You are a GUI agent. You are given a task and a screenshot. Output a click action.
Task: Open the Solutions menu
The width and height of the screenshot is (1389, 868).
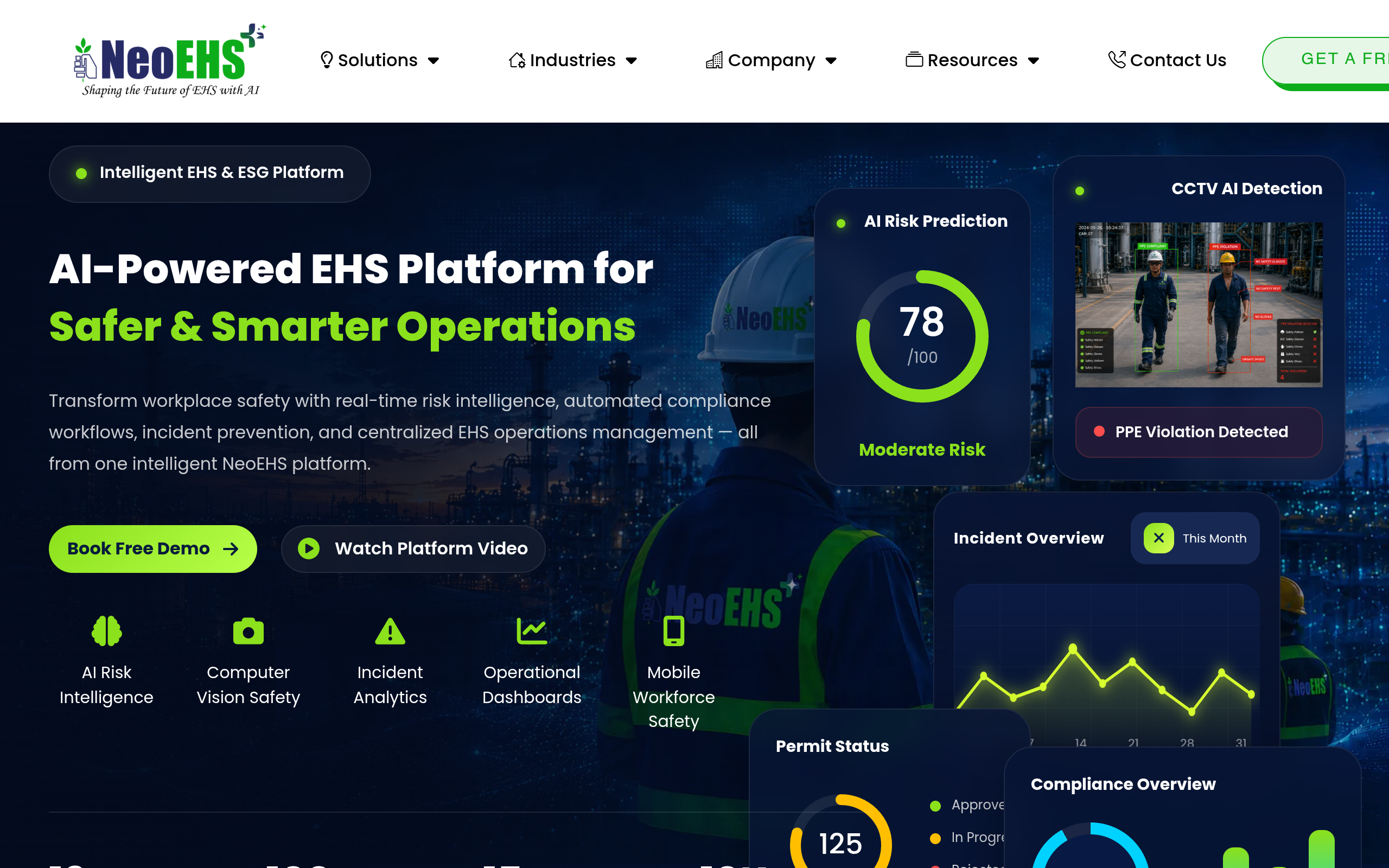coord(380,60)
